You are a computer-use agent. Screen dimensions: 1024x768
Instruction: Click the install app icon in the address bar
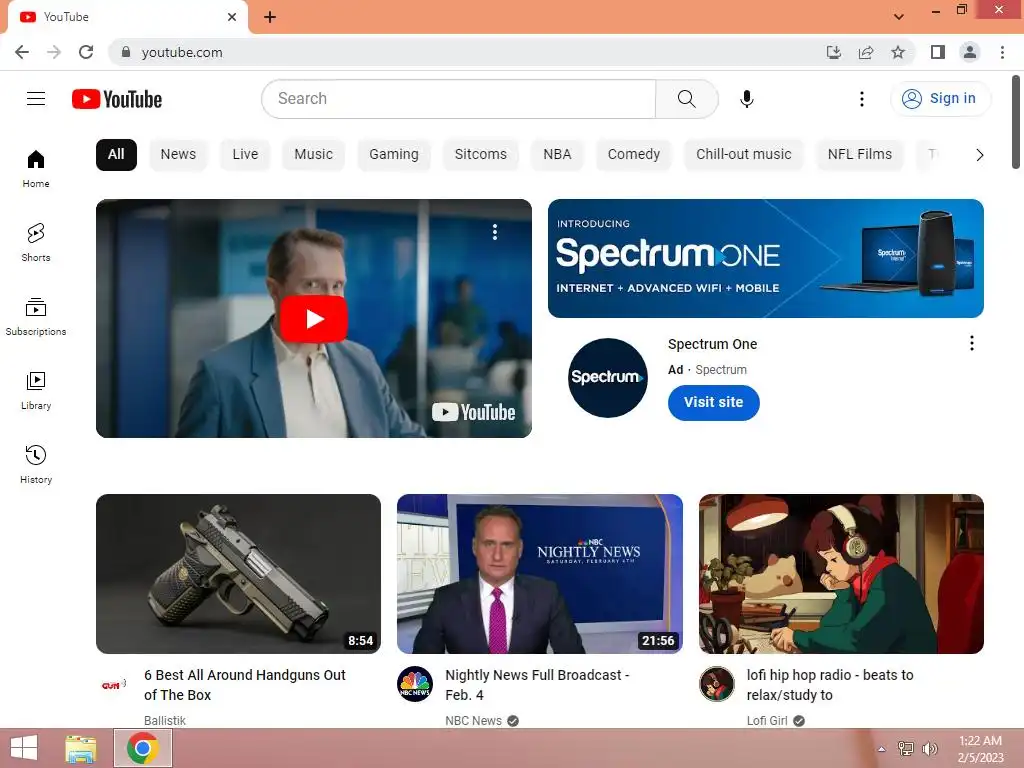pos(833,52)
